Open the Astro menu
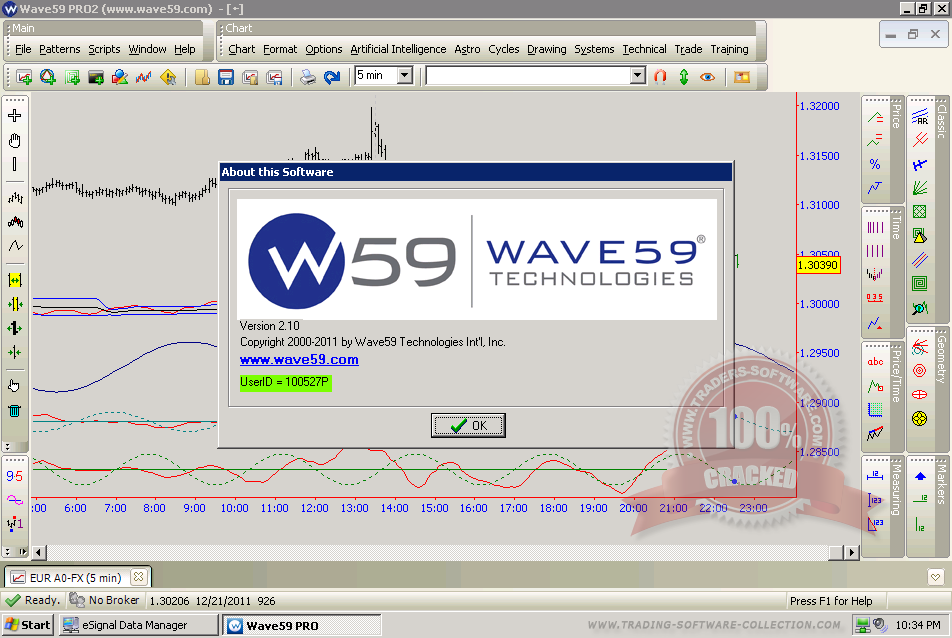 (x=467, y=49)
